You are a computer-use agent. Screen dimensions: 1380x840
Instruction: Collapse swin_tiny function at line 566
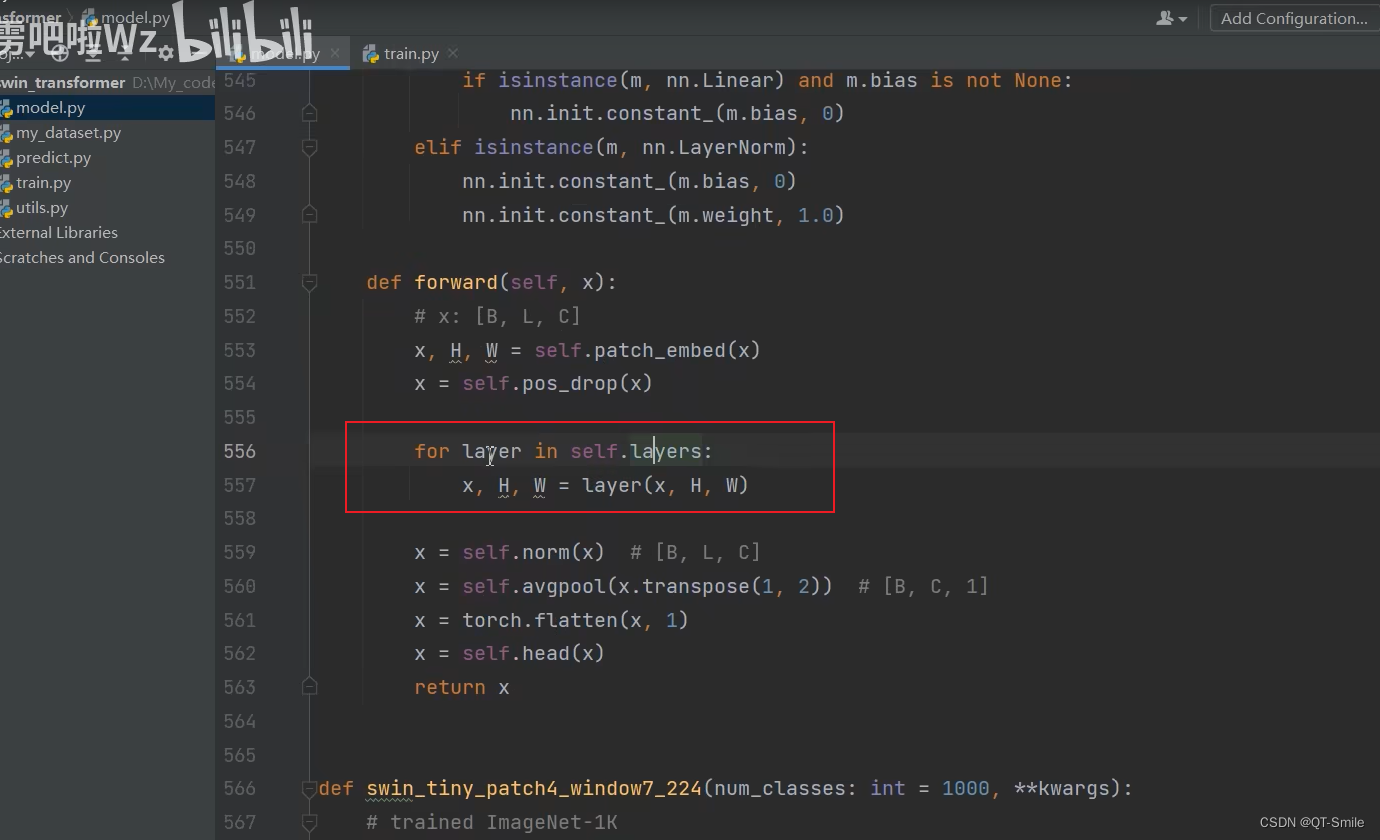(x=309, y=789)
